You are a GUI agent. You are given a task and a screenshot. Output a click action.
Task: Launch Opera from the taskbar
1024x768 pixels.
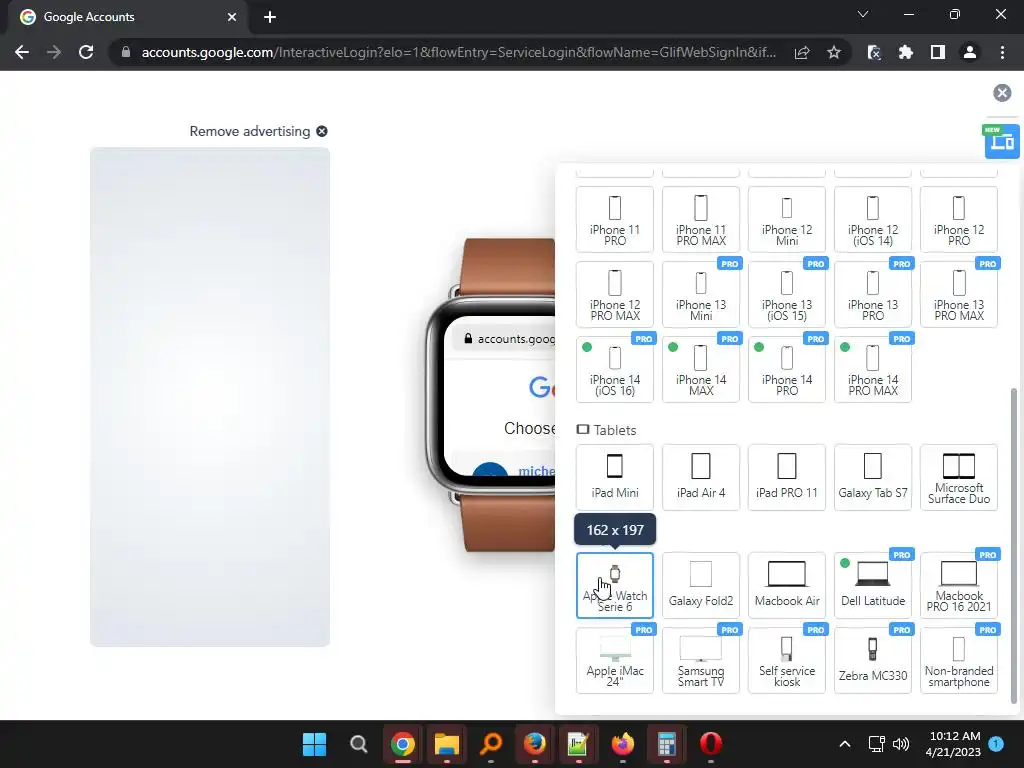coord(711,744)
